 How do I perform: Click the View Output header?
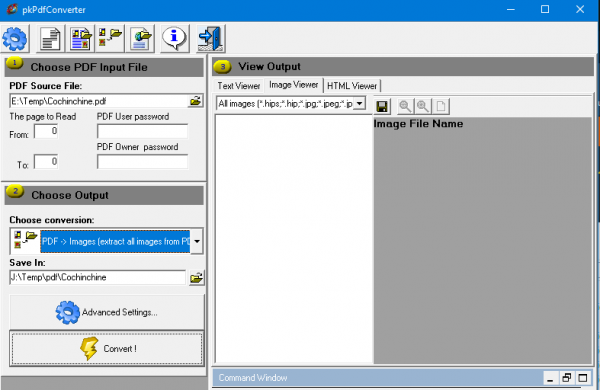pos(403,67)
